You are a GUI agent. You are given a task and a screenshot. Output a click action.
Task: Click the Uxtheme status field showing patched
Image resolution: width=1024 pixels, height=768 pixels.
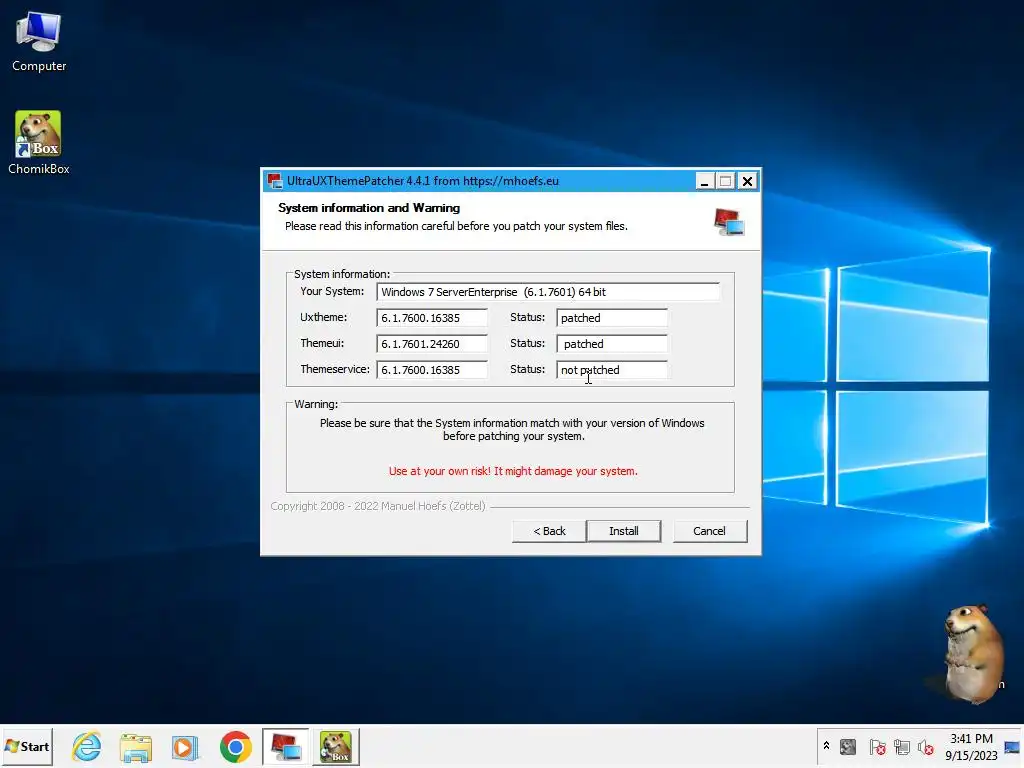(612, 318)
